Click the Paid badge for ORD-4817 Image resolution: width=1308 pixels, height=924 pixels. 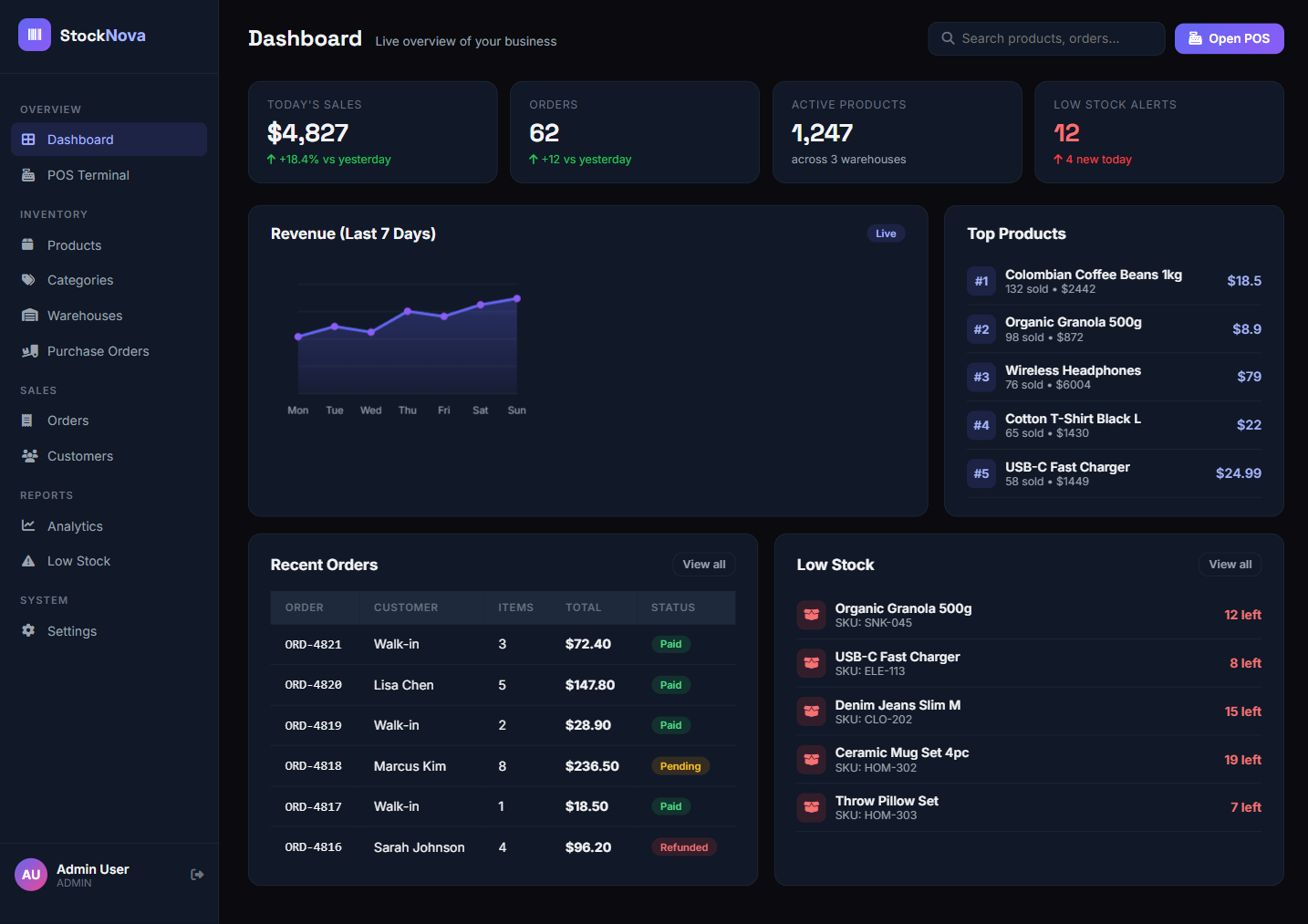670,806
